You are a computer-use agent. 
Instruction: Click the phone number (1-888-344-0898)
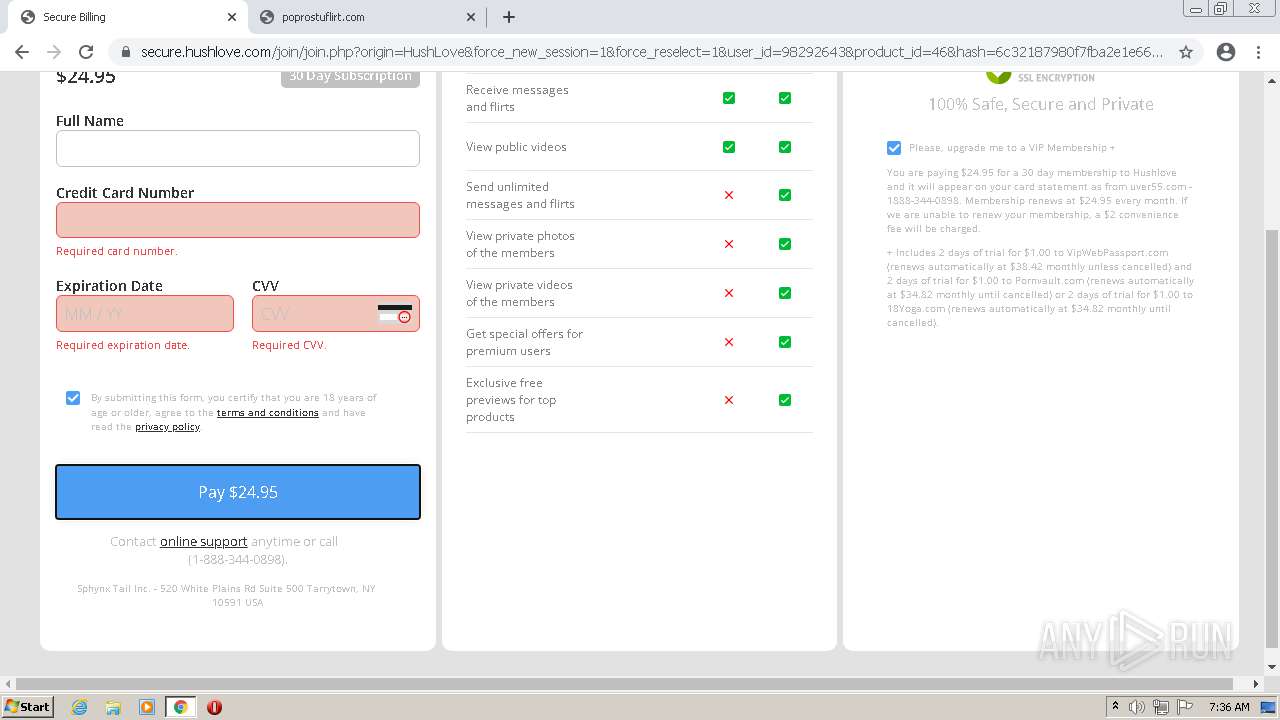[x=238, y=560]
